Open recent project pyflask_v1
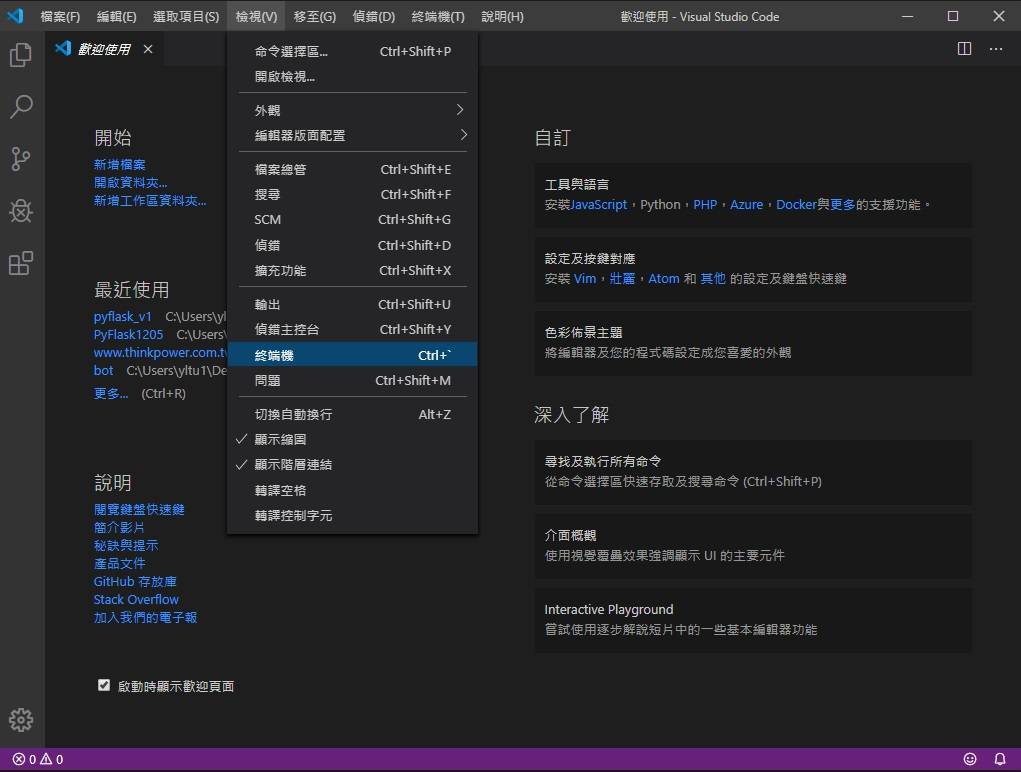The image size is (1021, 772). point(122,316)
